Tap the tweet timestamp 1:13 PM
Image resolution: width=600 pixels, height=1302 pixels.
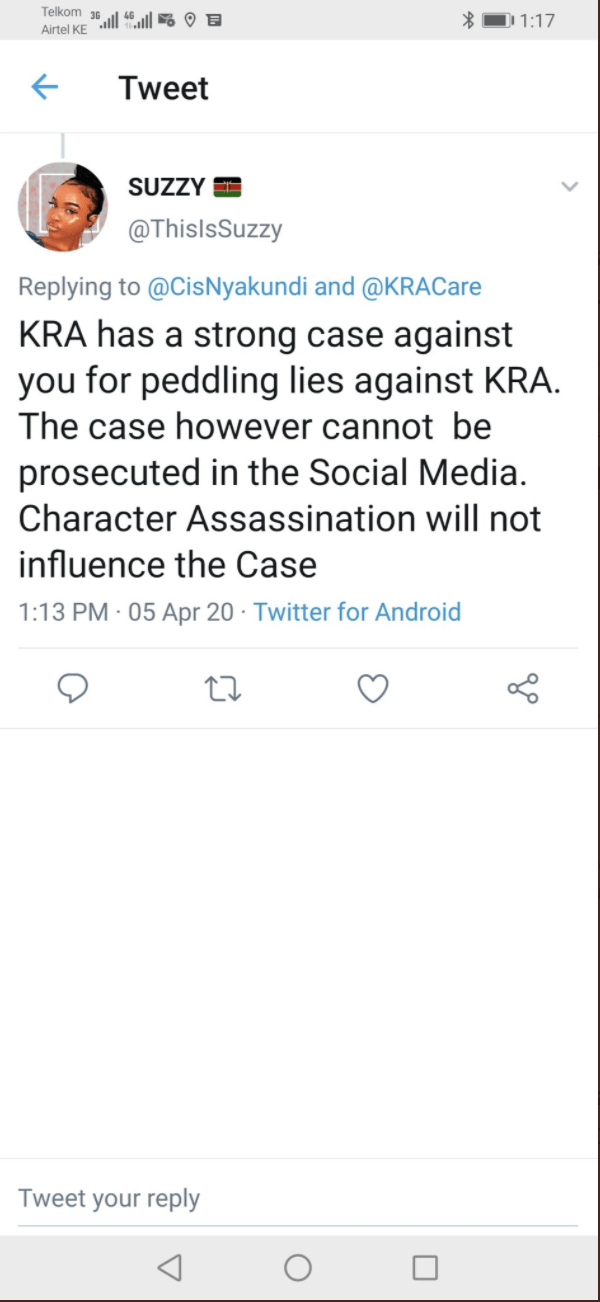pyautogui.click(x=63, y=612)
